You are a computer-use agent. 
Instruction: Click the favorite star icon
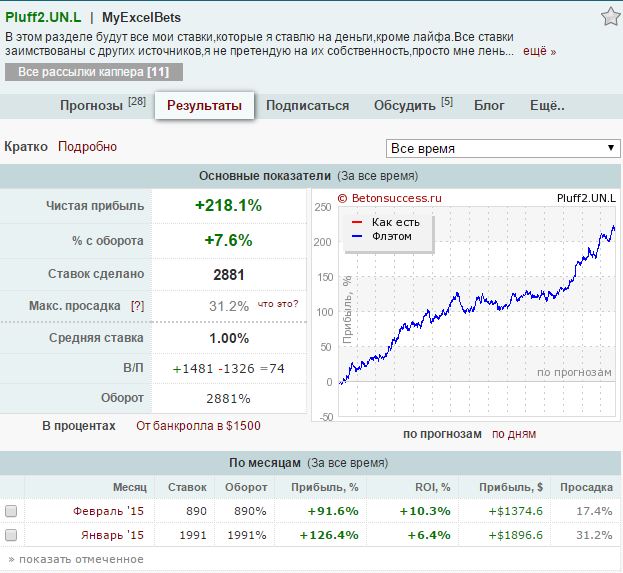point(611,17)
